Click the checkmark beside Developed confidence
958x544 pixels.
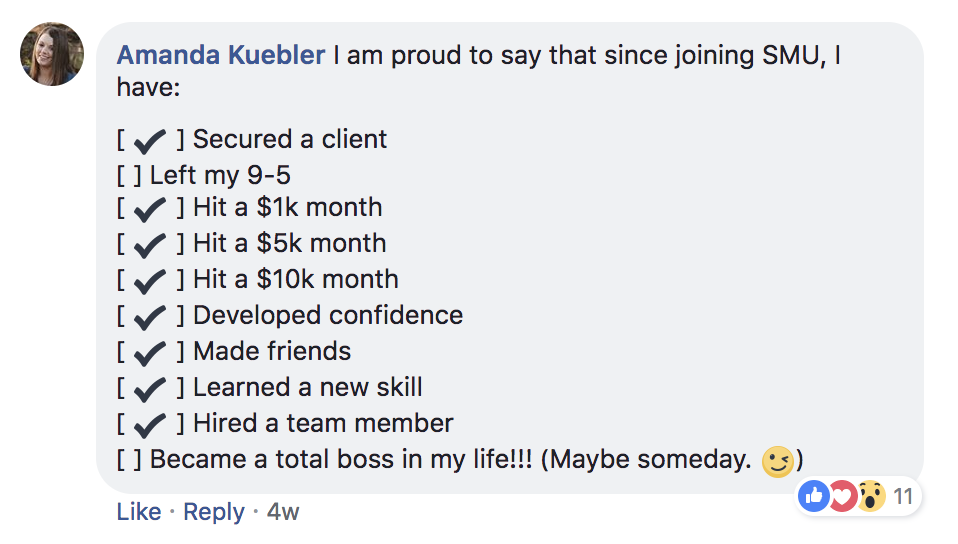[149, 317]
